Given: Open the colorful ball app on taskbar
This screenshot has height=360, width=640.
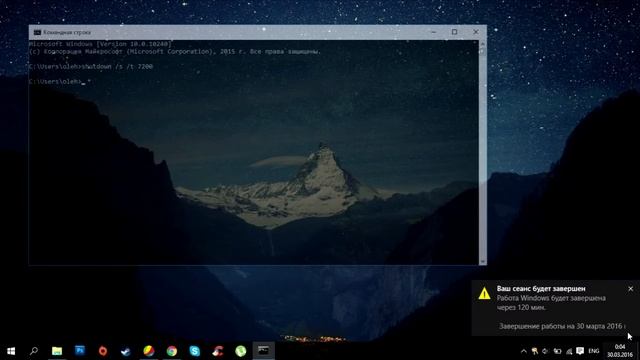Looking at the screenshot, I should (149, 351).
